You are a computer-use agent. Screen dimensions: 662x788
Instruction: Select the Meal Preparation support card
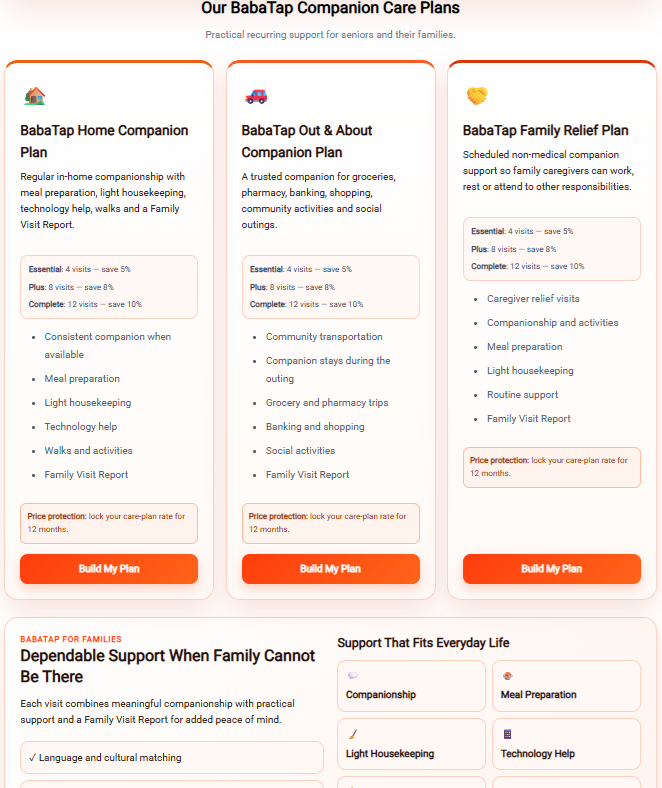[566, 686]
